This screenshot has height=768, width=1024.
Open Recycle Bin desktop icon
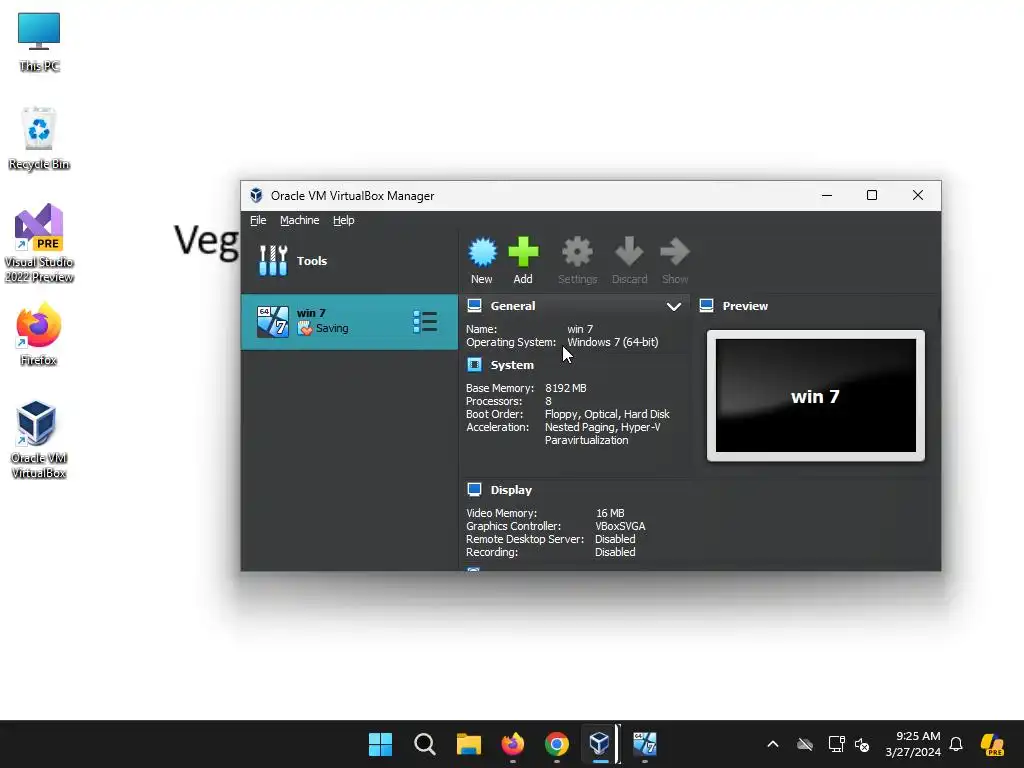pos(39,138)
